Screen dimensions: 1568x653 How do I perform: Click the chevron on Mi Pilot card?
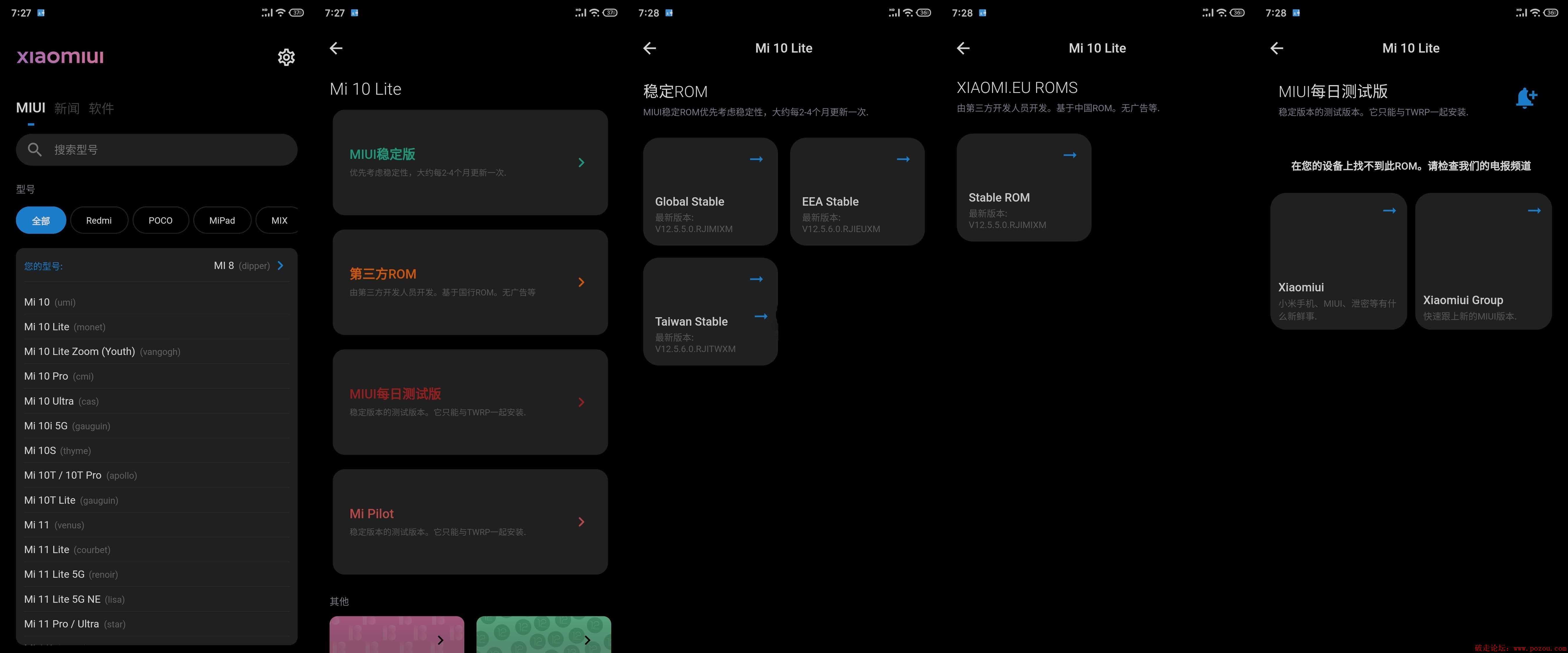pyautogui.click(x=581, y=522)
